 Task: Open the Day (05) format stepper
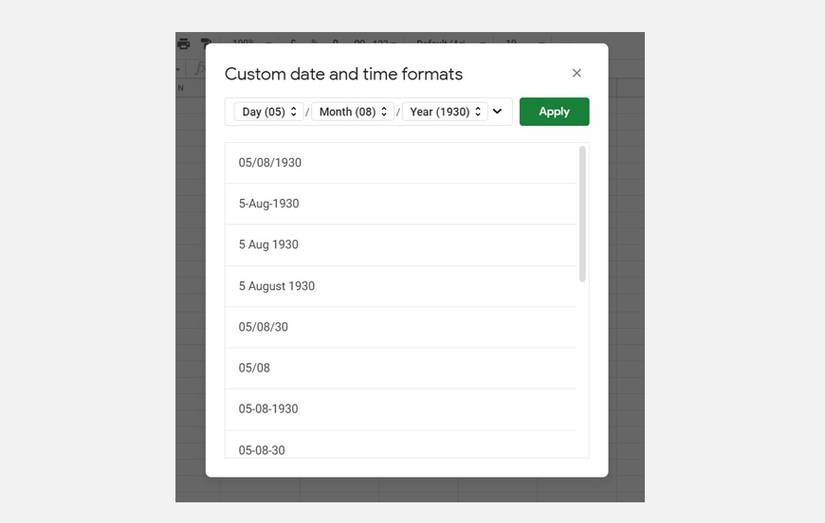(270, 112)
